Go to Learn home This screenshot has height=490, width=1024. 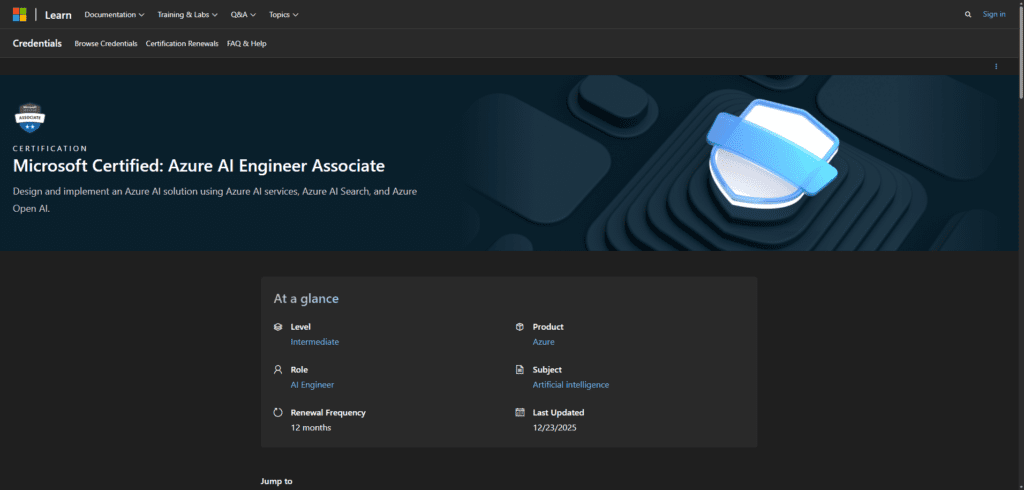point(58,14)
